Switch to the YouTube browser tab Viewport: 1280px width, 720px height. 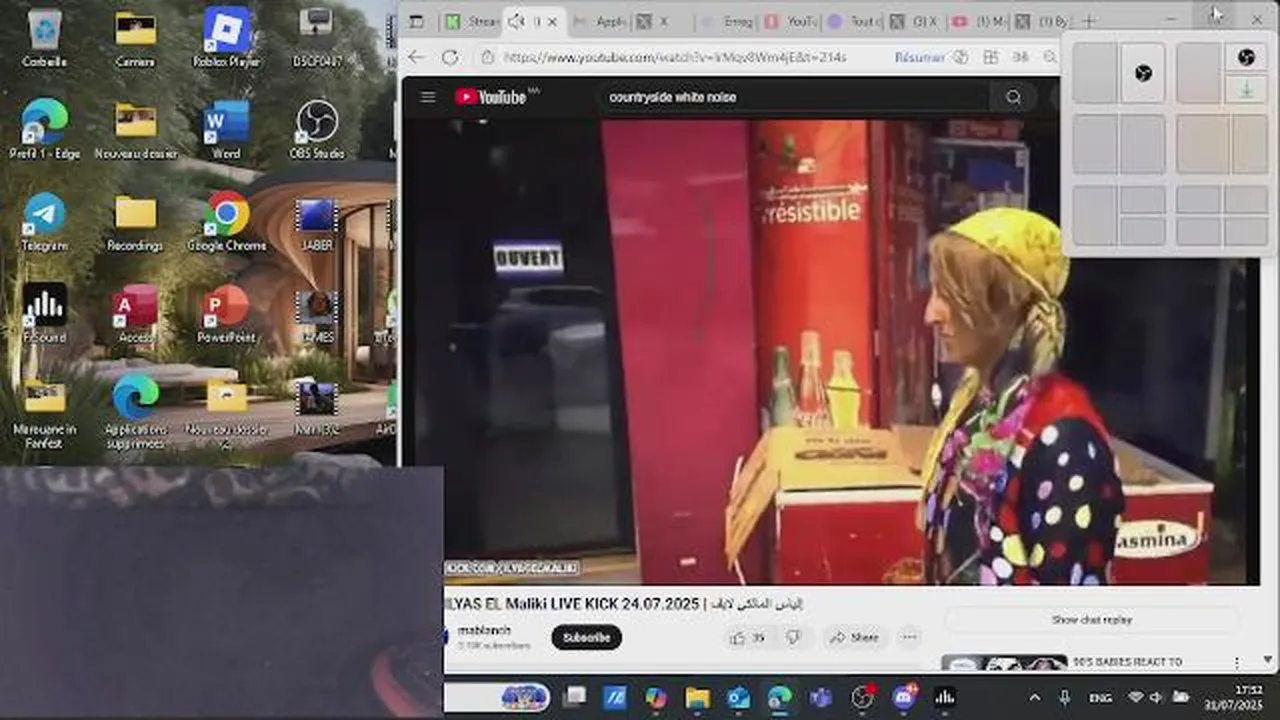(791, 21)
